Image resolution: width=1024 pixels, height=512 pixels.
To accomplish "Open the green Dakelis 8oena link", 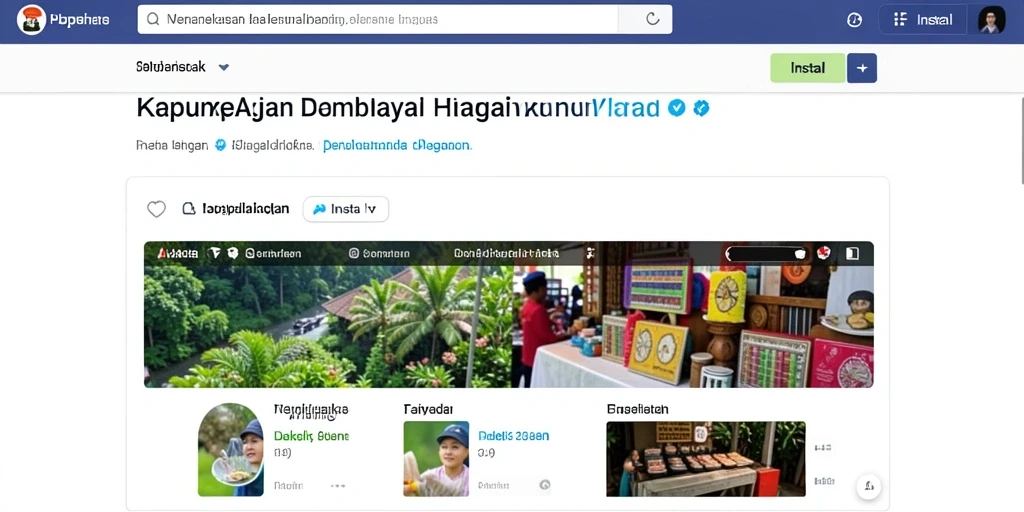I will pos(311,436).
